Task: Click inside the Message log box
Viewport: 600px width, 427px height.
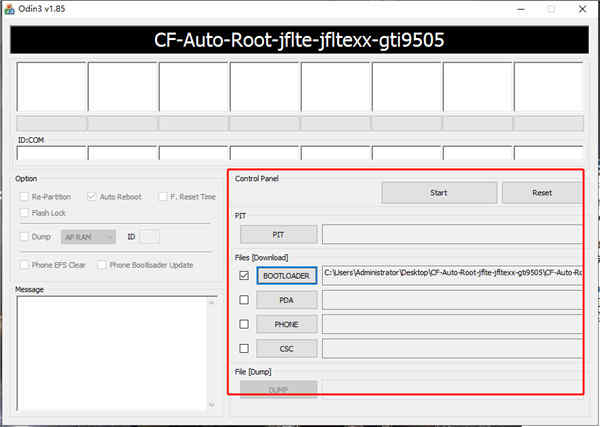Action: click(112, 354)
